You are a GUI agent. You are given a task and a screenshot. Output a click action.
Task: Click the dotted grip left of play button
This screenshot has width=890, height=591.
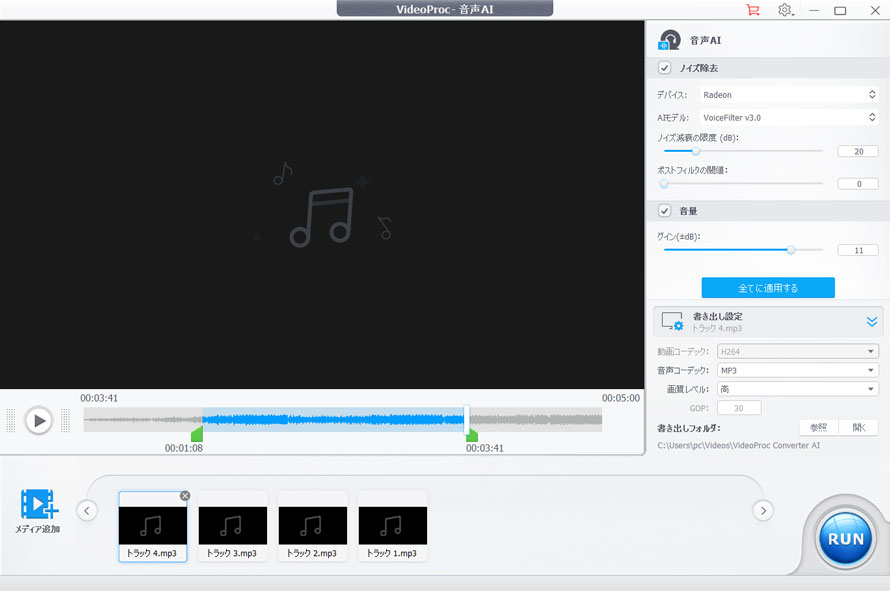pos(10,421)
